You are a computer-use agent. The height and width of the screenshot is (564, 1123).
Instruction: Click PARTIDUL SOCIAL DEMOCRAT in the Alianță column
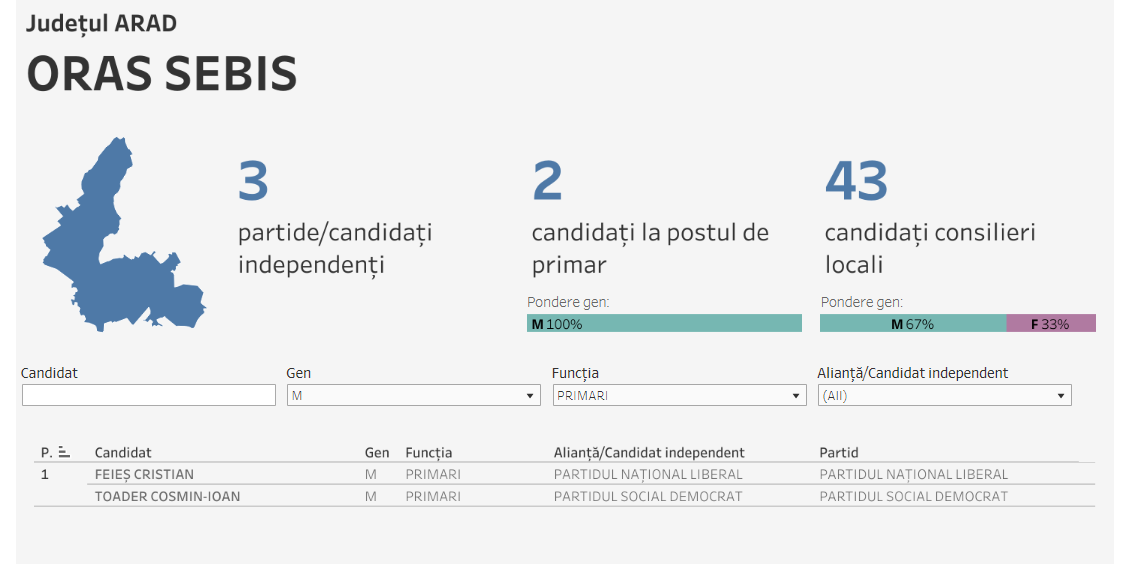(x=648, y=497)
